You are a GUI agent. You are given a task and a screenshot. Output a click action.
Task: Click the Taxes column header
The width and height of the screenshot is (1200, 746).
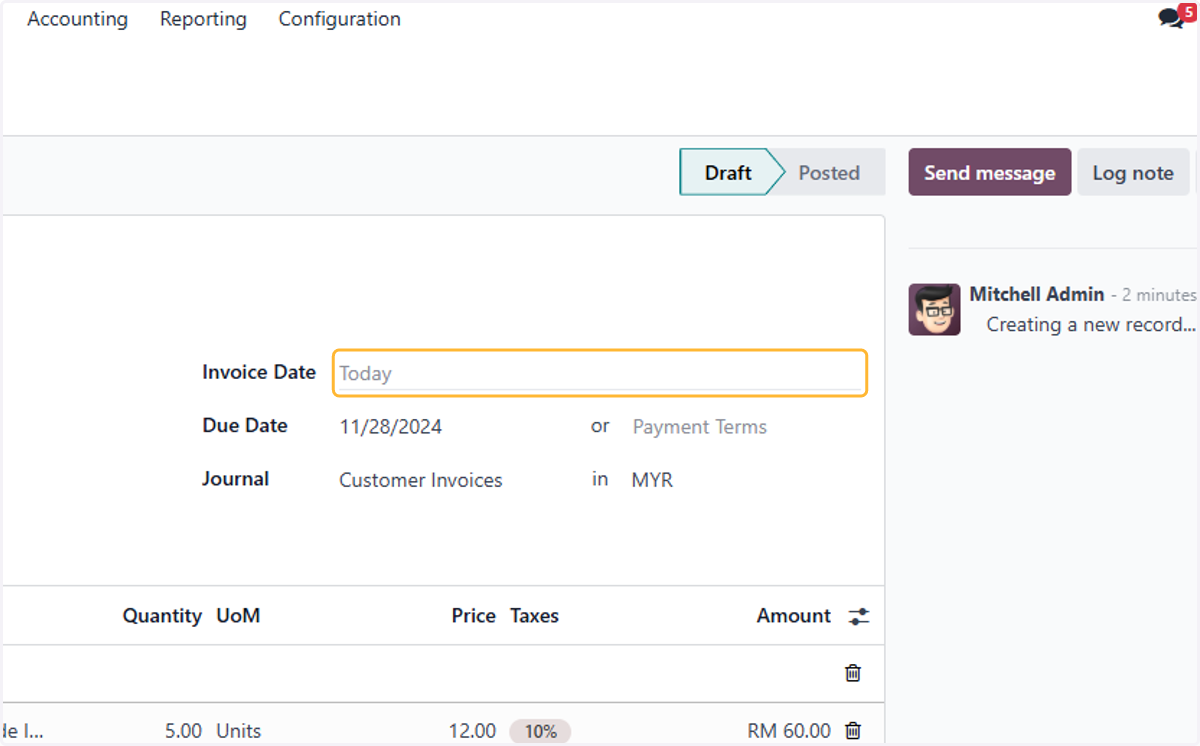[534, 616]
